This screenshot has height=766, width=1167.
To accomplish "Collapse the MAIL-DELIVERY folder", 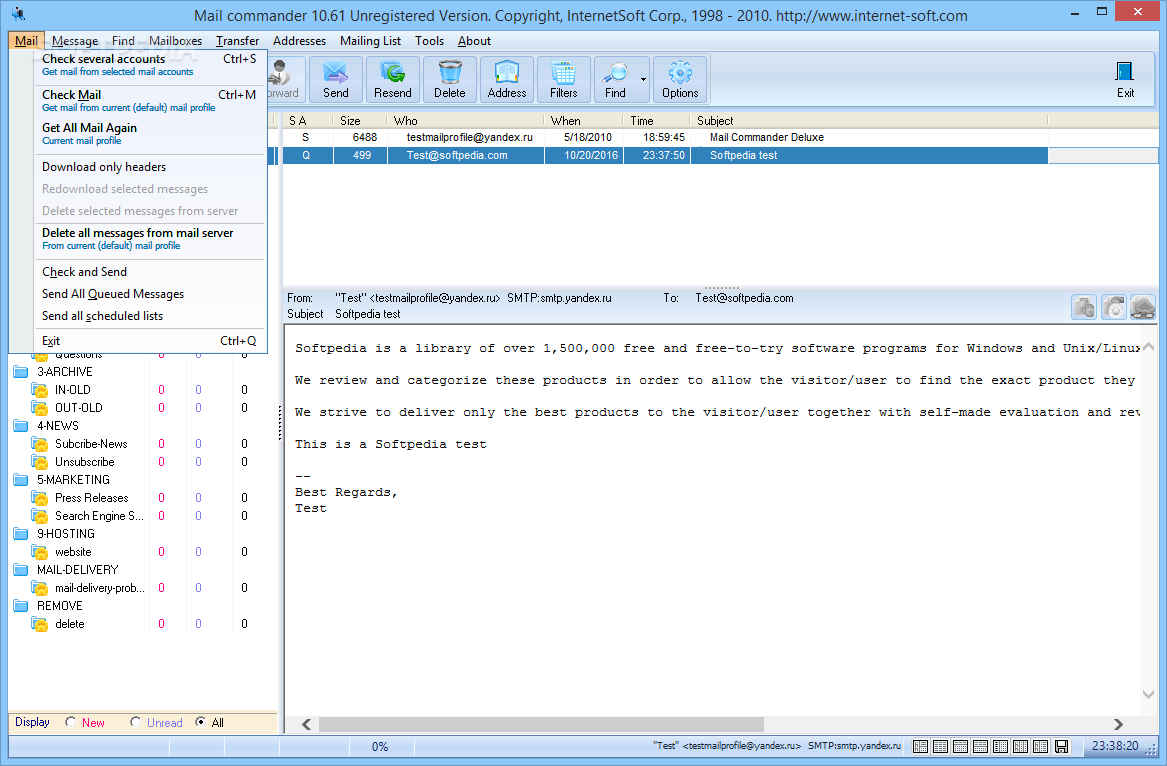I will (21, 569).
